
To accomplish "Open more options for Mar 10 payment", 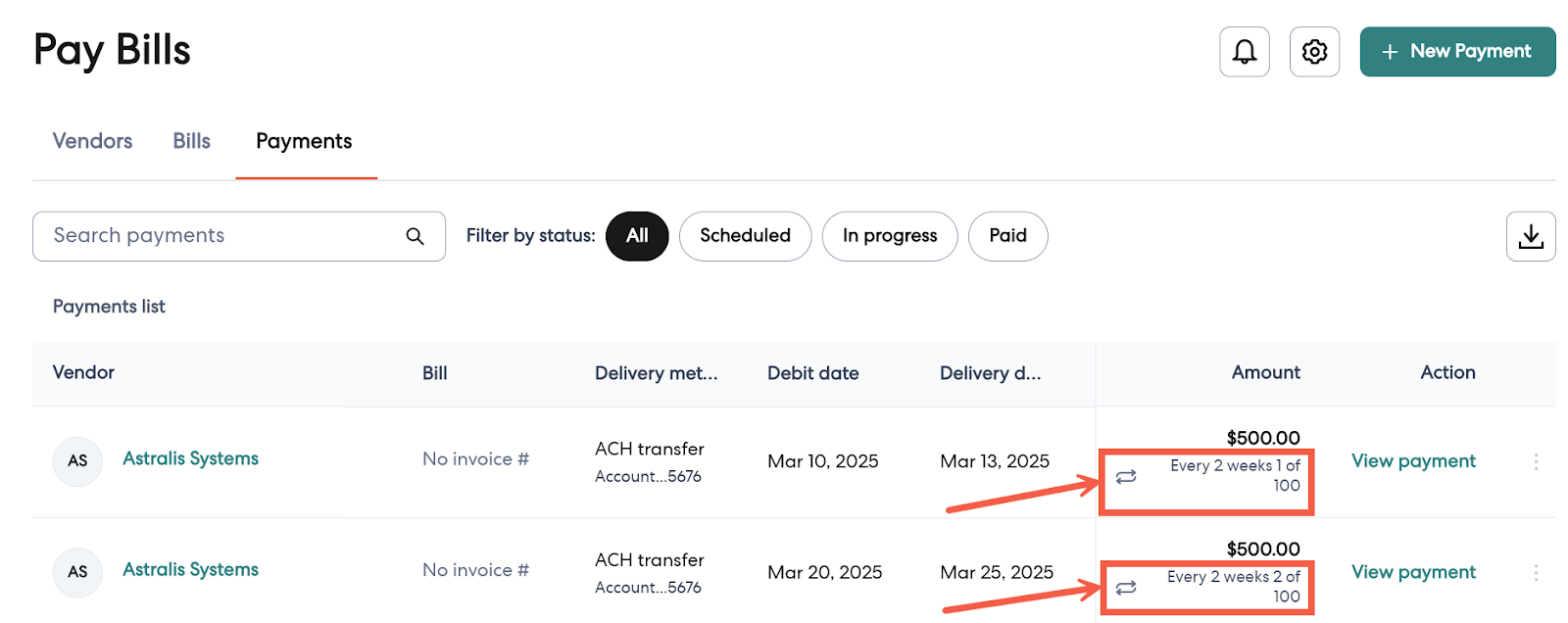I will point(1536,461).
